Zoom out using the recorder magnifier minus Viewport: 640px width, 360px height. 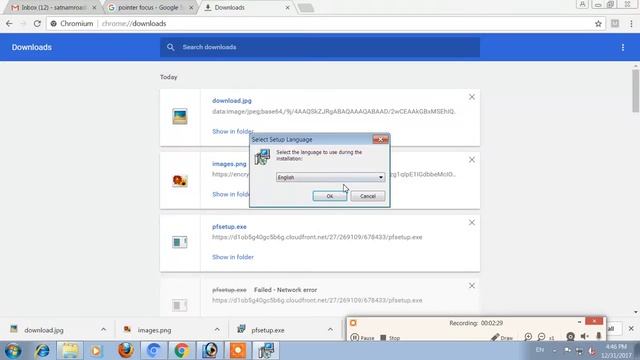541,337
